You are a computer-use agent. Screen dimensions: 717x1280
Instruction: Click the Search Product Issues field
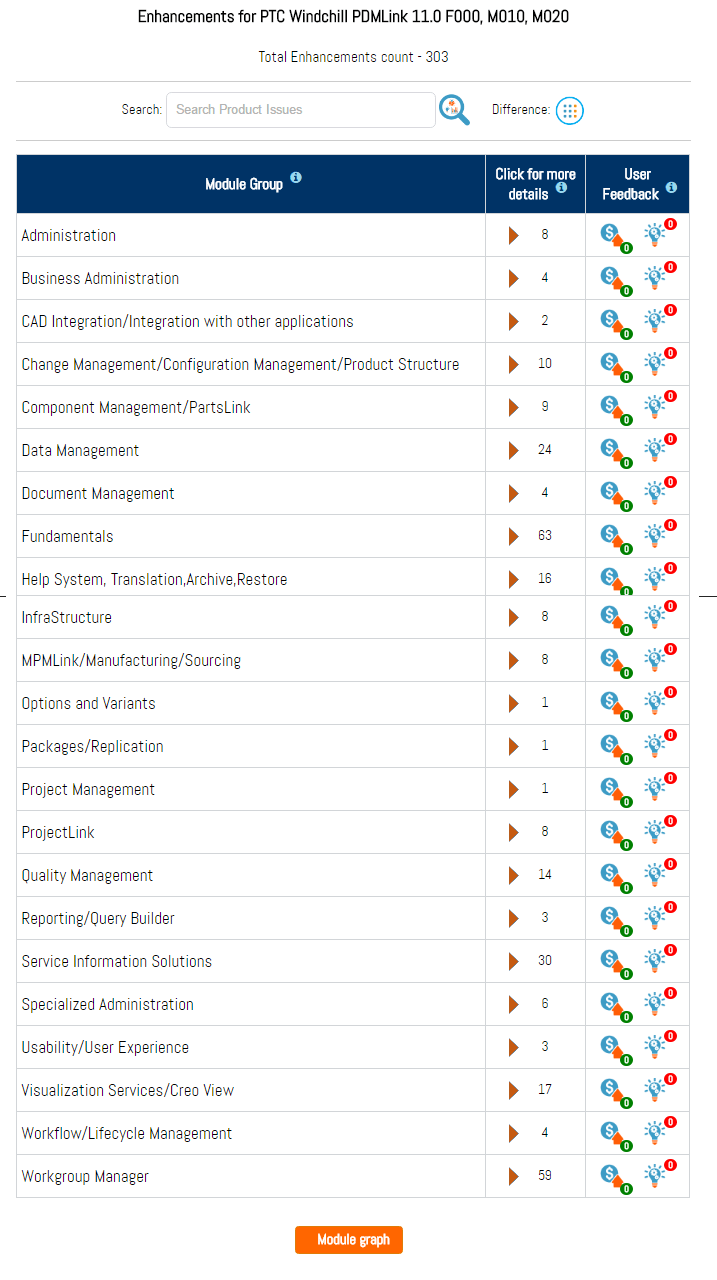click(300, 110)
